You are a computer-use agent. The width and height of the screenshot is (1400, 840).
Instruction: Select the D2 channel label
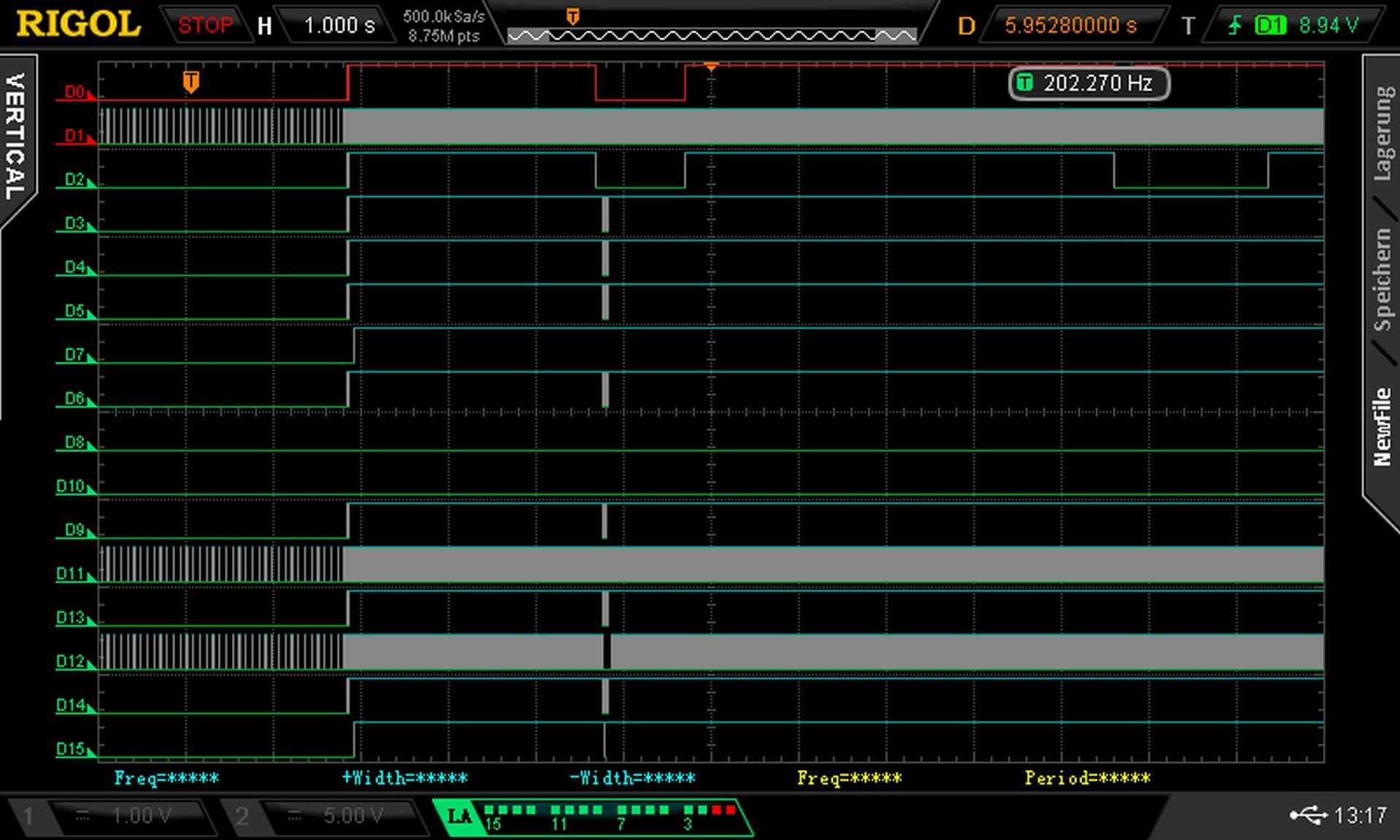(x=75, y=179)
